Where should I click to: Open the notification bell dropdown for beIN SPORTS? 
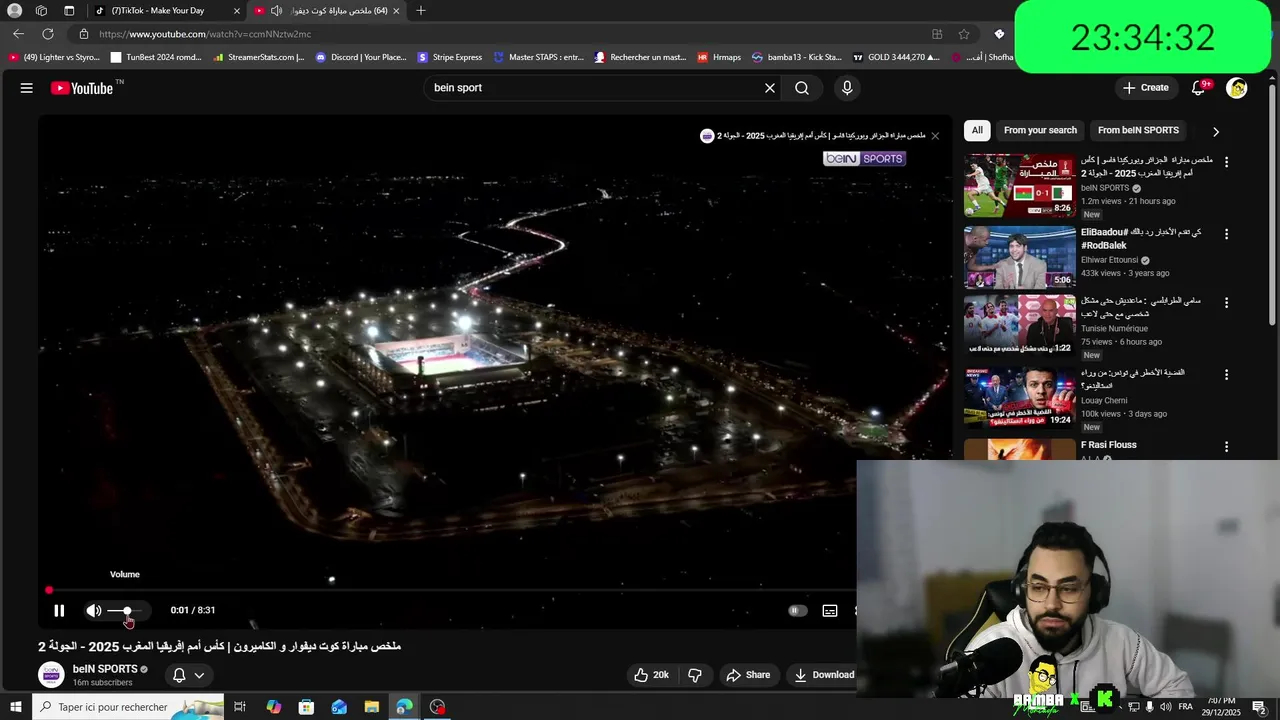(x=188, y=675)
